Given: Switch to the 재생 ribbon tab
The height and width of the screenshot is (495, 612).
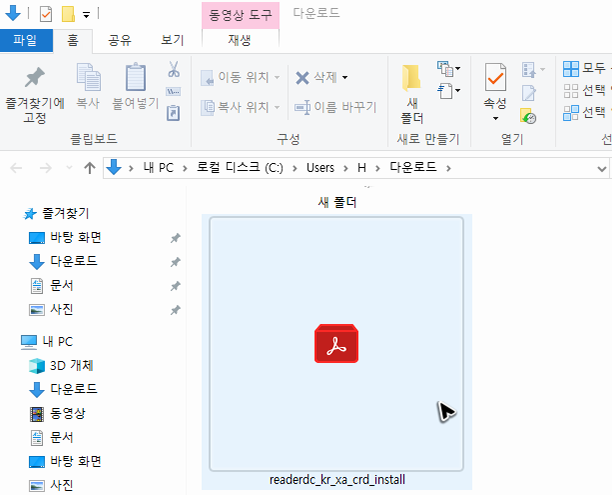Looking at the screenshot, I should tap(240, 40).
